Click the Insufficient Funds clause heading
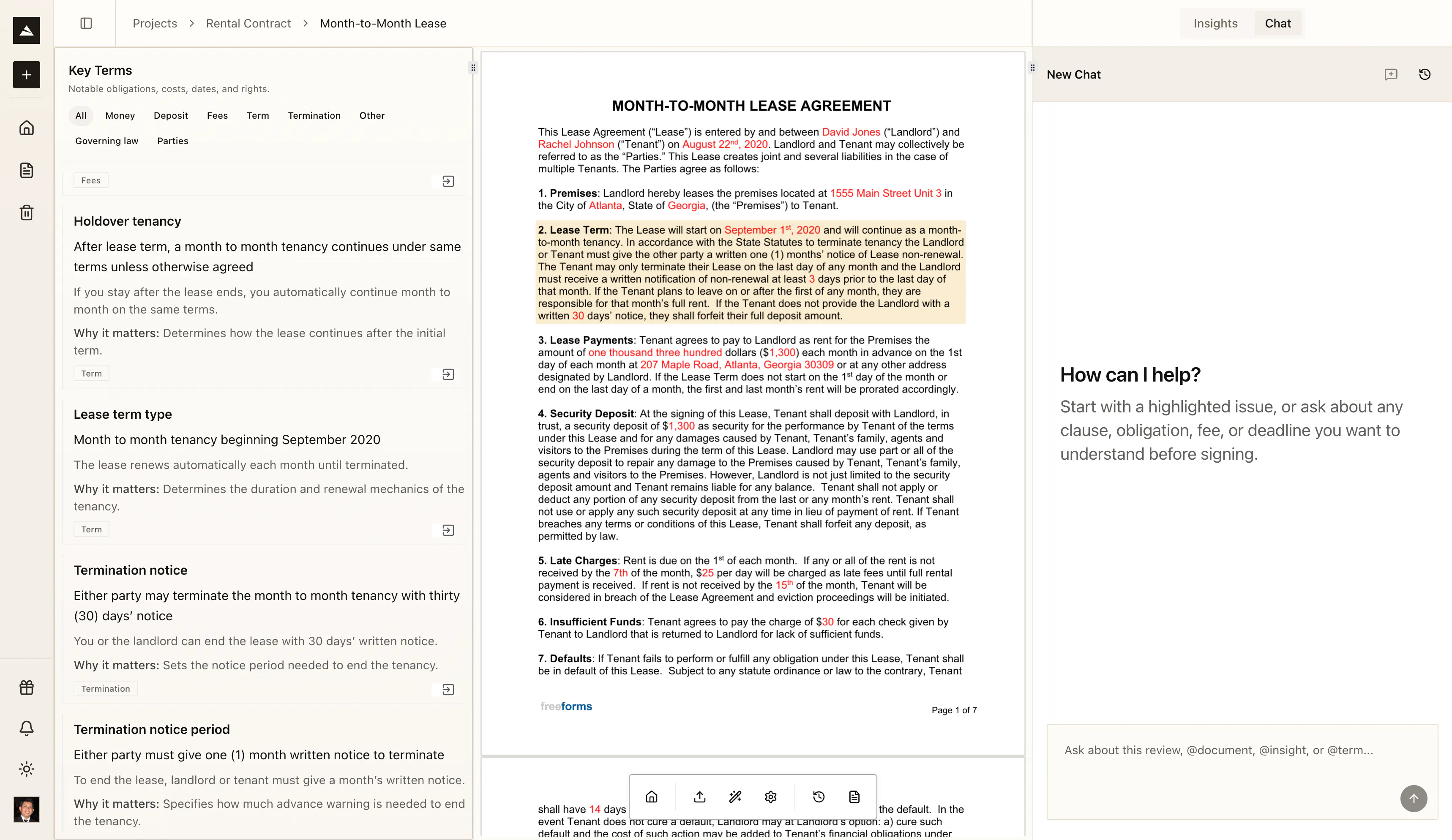Screen dimensions: 1452x840 tap(590, 622)
